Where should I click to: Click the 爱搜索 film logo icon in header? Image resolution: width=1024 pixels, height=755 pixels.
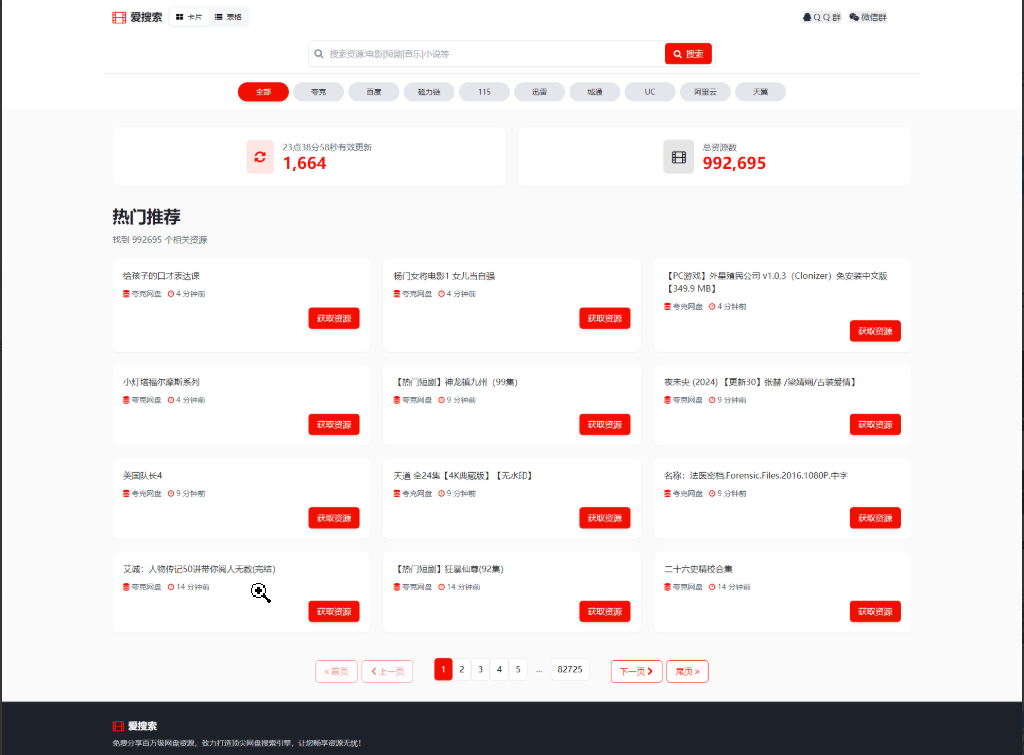(119, 18)
